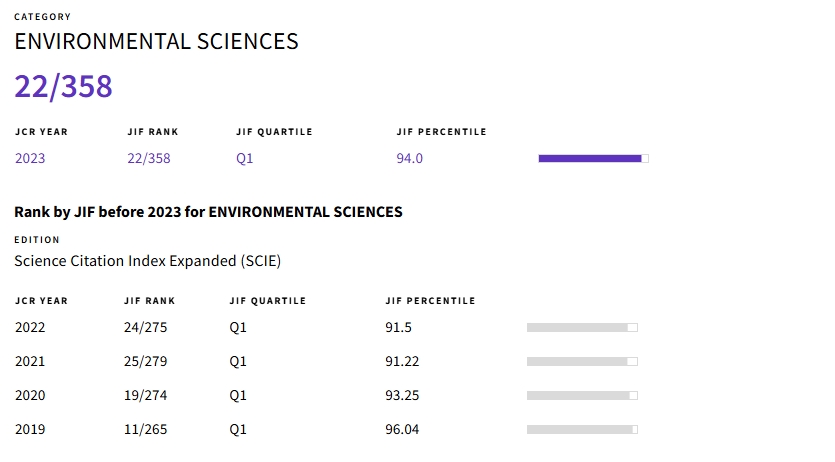Click the 25/279 rank for 2021
The height and width of the screenshot is (462, 835).
(x=145, y=361)
